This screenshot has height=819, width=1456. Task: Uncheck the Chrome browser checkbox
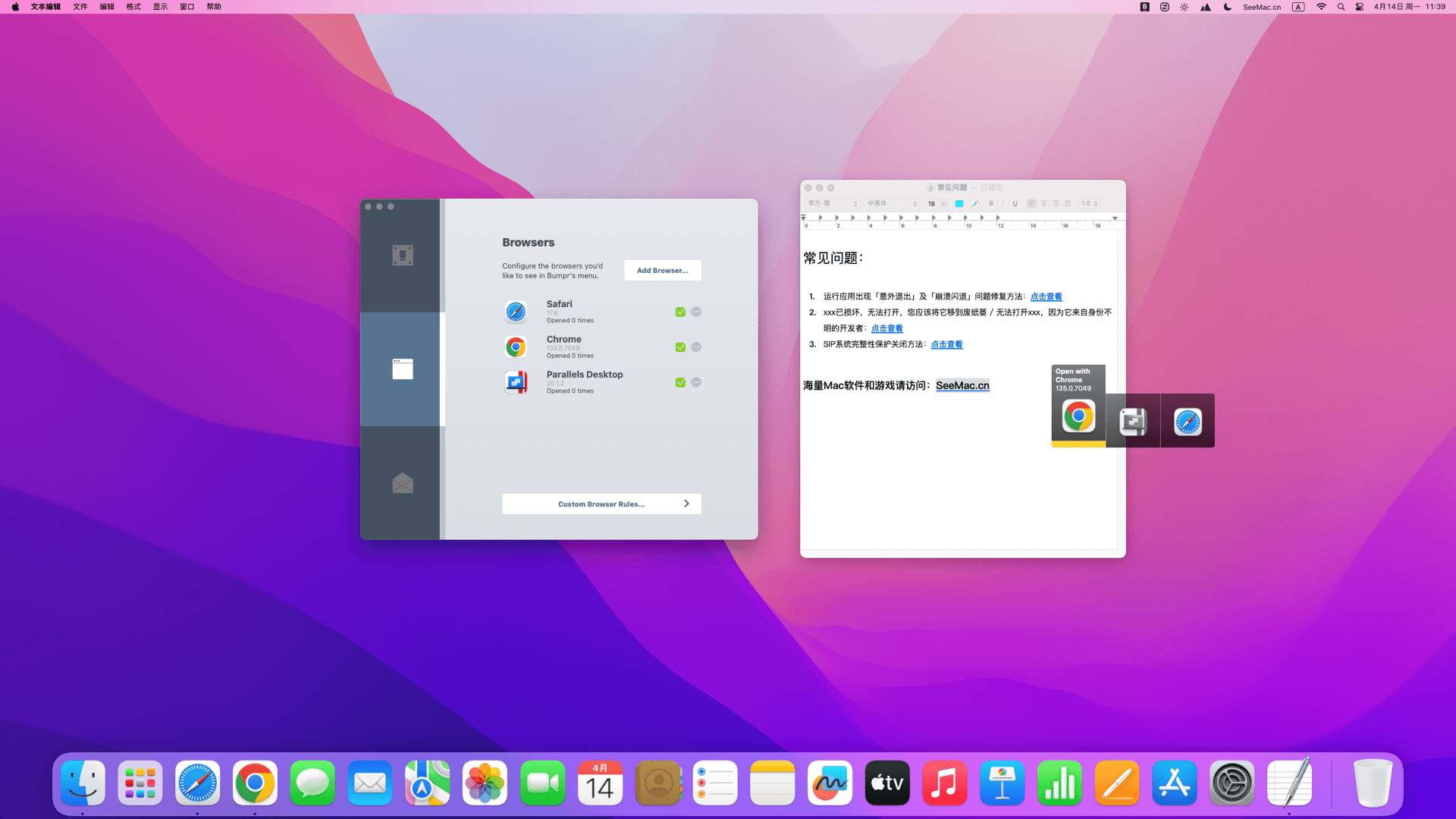680,347
